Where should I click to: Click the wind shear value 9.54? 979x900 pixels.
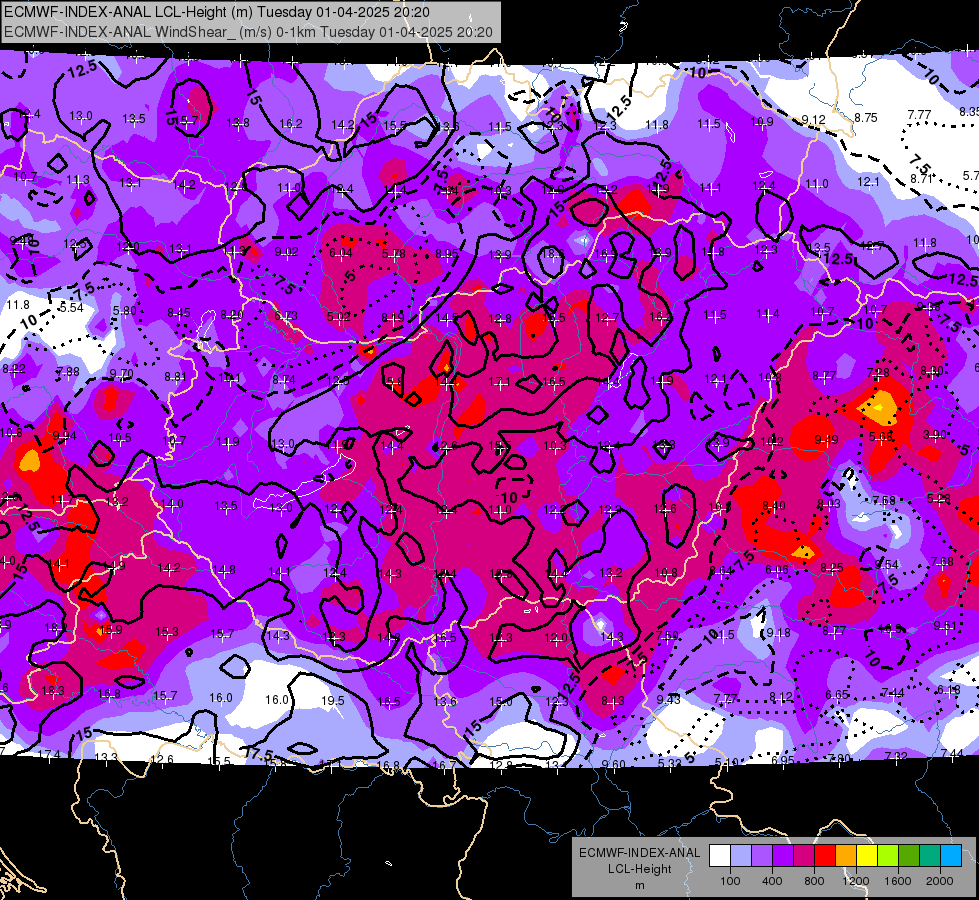887,565
